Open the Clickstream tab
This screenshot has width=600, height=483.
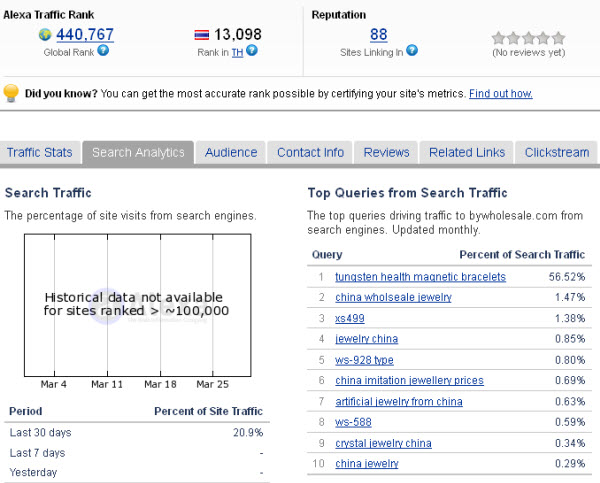557,153
